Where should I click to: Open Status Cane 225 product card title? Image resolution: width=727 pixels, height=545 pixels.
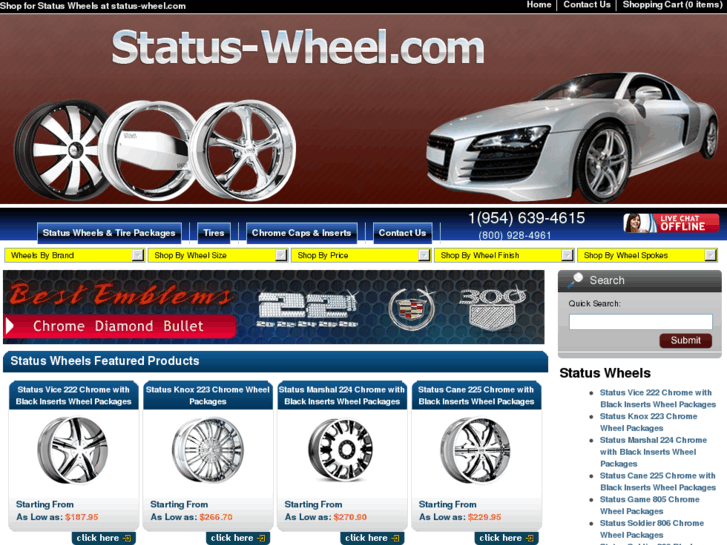[x=476, y=396]
